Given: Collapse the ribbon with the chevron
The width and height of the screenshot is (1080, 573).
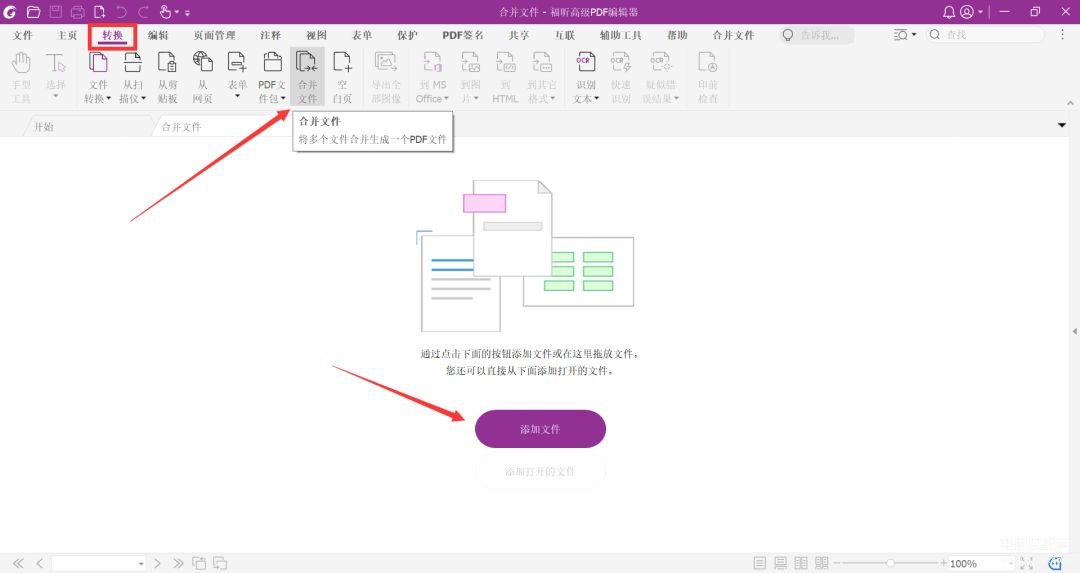Looking at the screenshot, I should pos(1070,103).
